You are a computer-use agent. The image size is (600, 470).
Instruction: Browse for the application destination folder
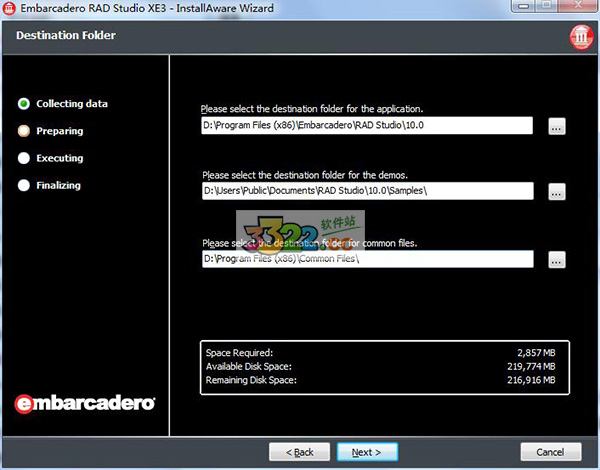557,126
